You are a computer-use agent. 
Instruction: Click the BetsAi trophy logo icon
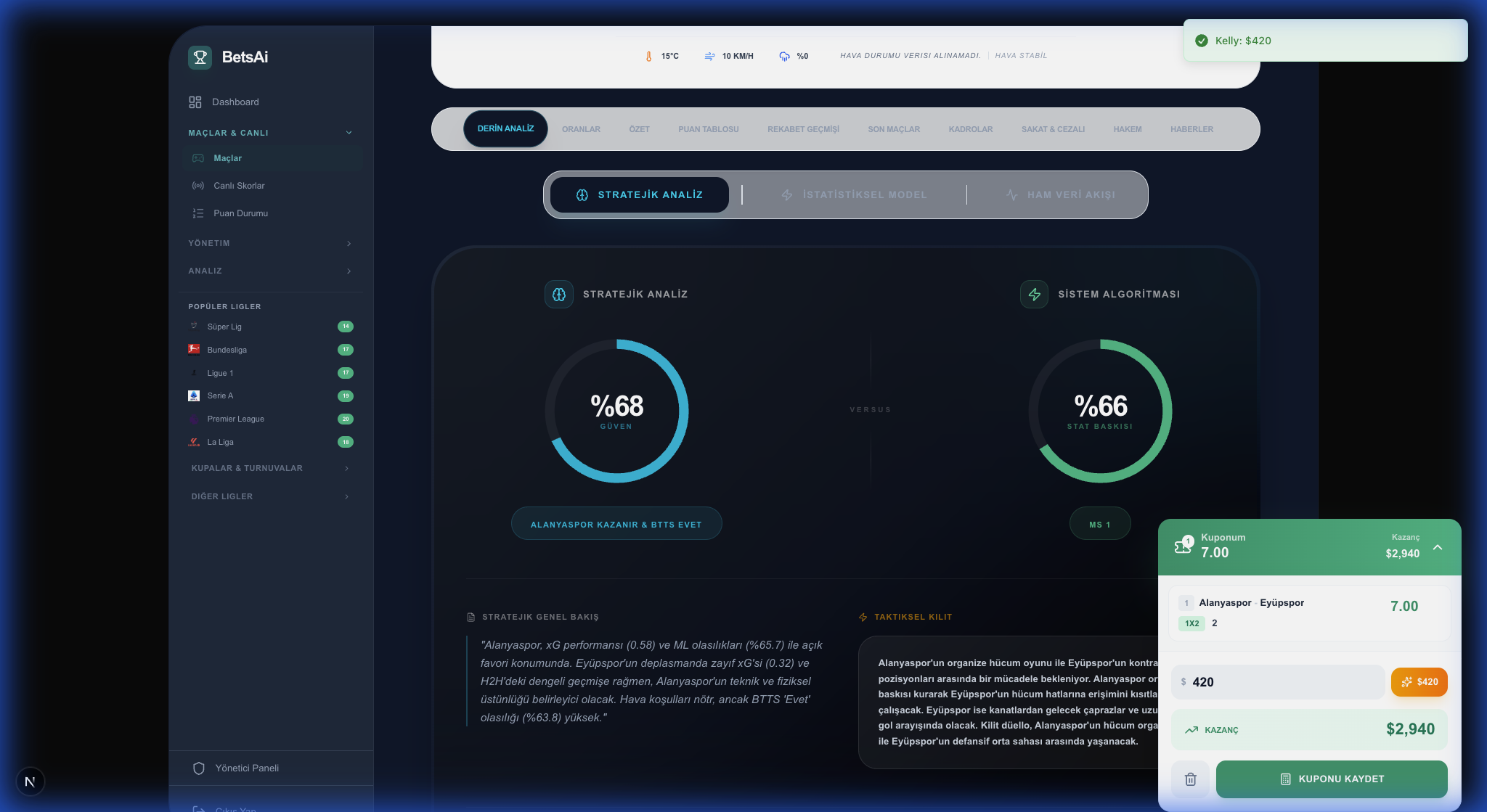click(x=200, y=57)
